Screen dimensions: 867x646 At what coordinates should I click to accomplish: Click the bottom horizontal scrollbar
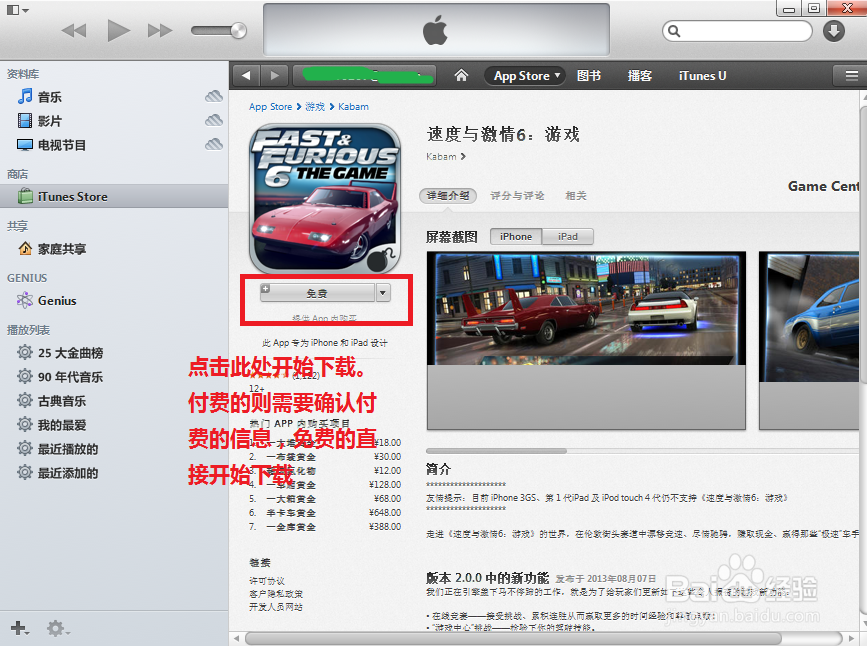click(513, 638)
